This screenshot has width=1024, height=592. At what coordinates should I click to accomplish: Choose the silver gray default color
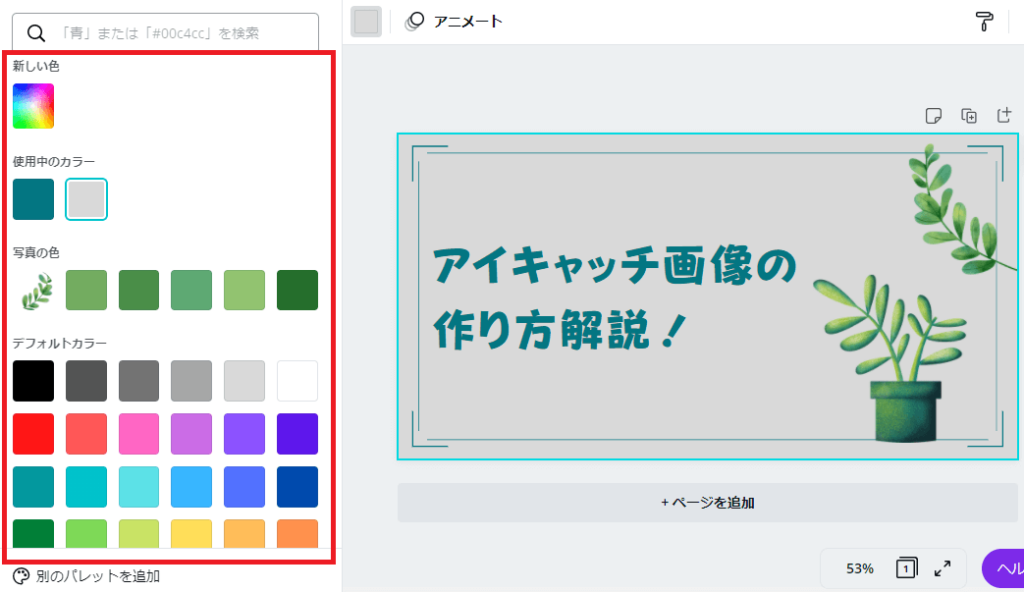[x=191, y=381]
